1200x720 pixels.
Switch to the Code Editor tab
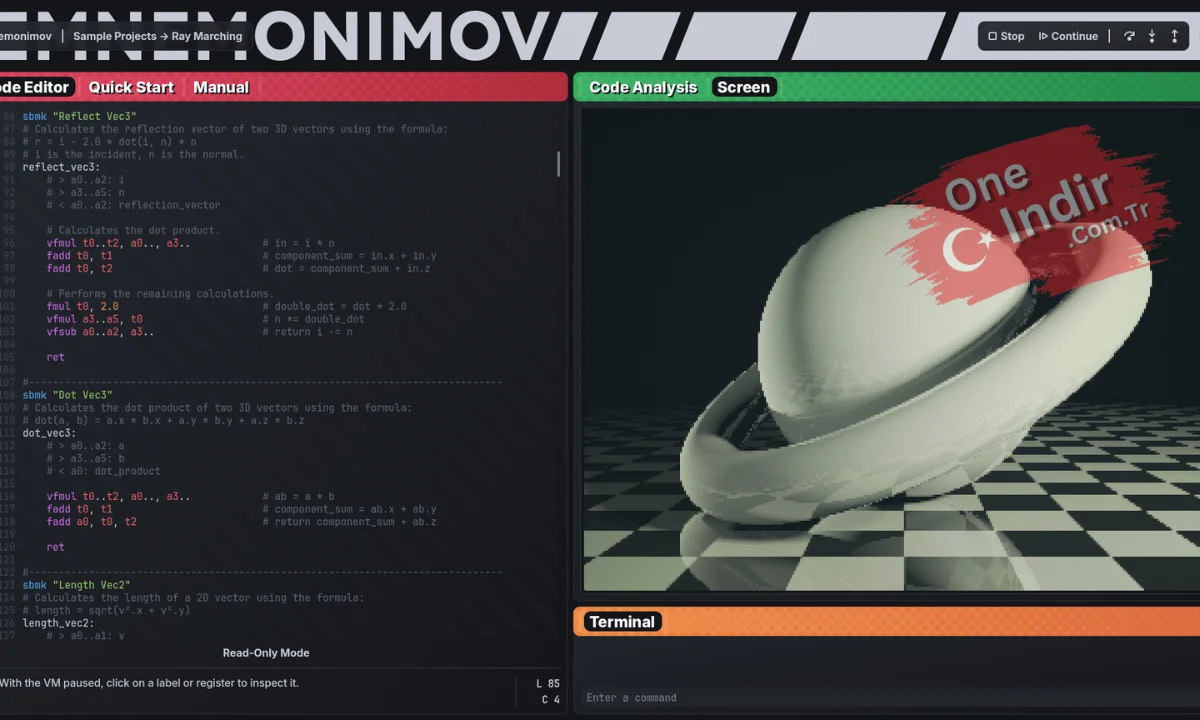(x=35, y=87)
